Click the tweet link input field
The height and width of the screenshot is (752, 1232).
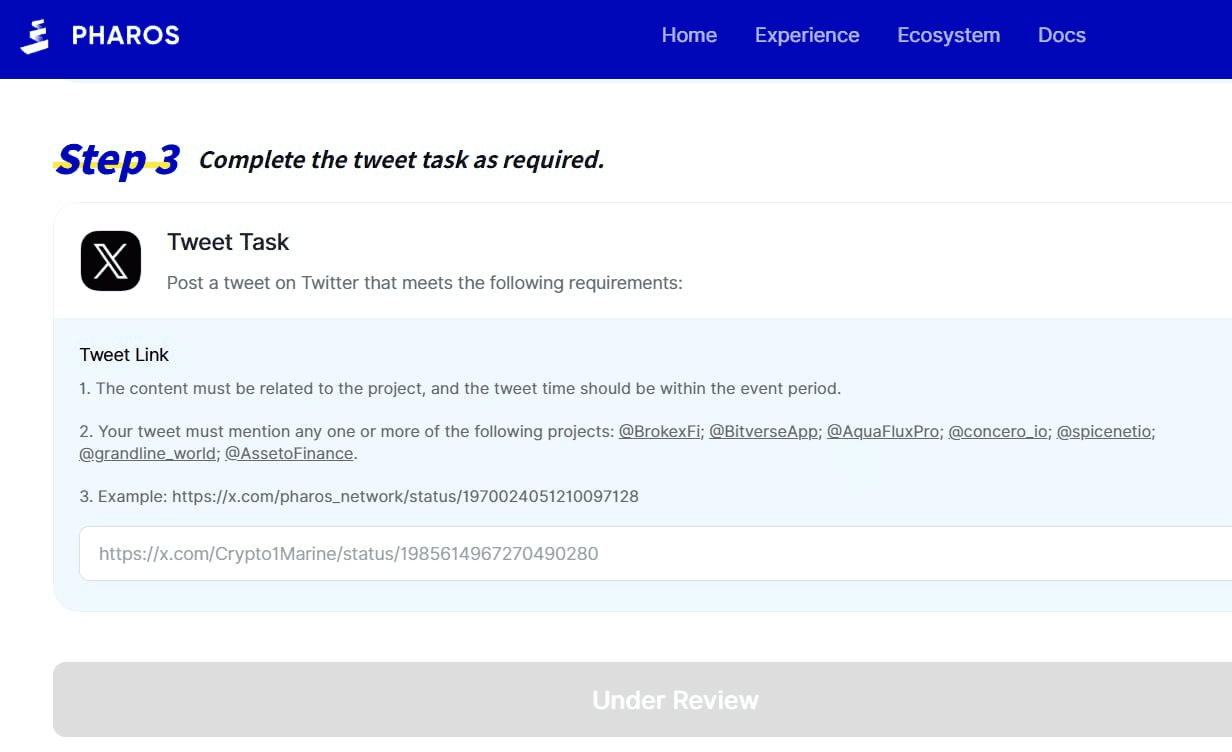pyautogui.click(x=650, y=554)
